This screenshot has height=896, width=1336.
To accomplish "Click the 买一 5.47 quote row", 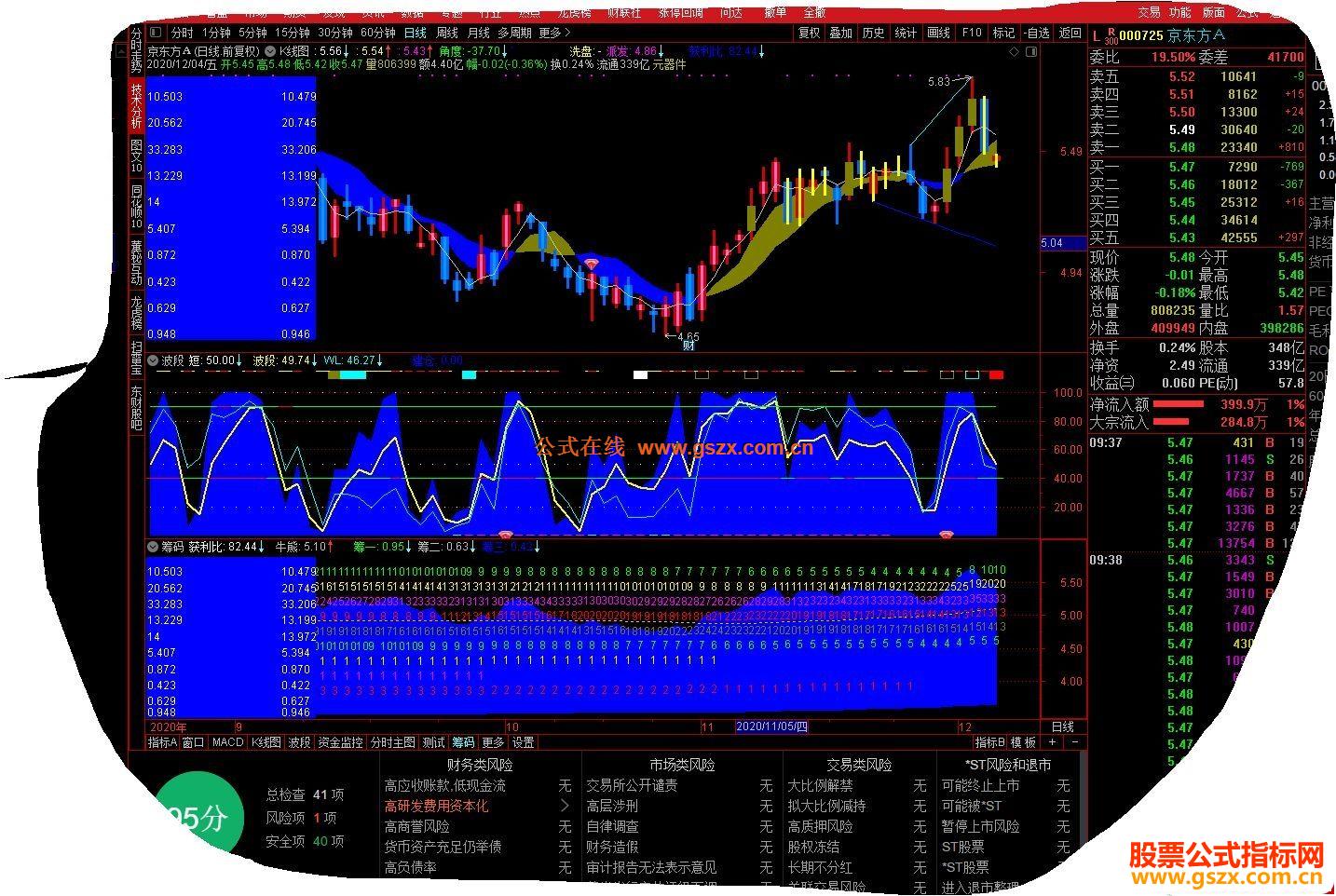I will [1197, 167].
